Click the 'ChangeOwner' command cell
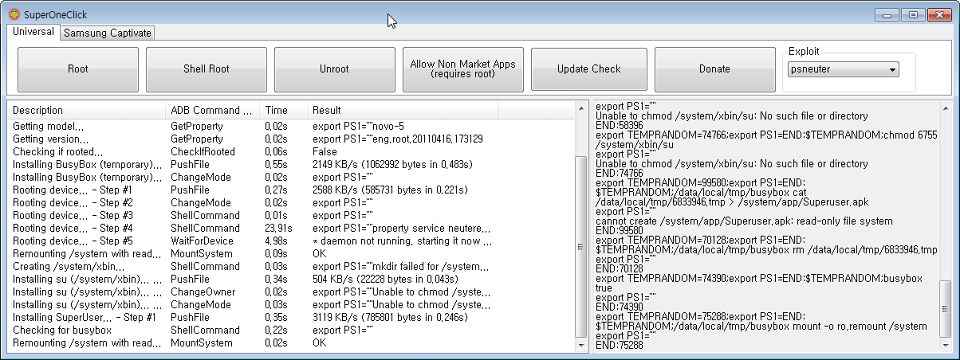 point(203,292)
